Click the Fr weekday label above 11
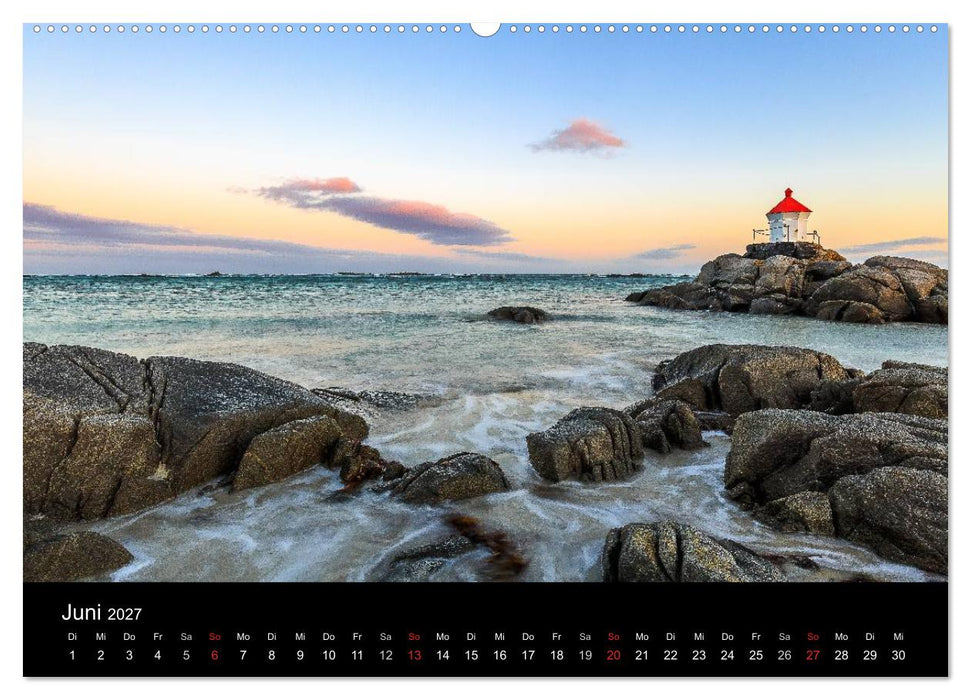Screen dimensions: 971x700 click(x=357, y=637)
